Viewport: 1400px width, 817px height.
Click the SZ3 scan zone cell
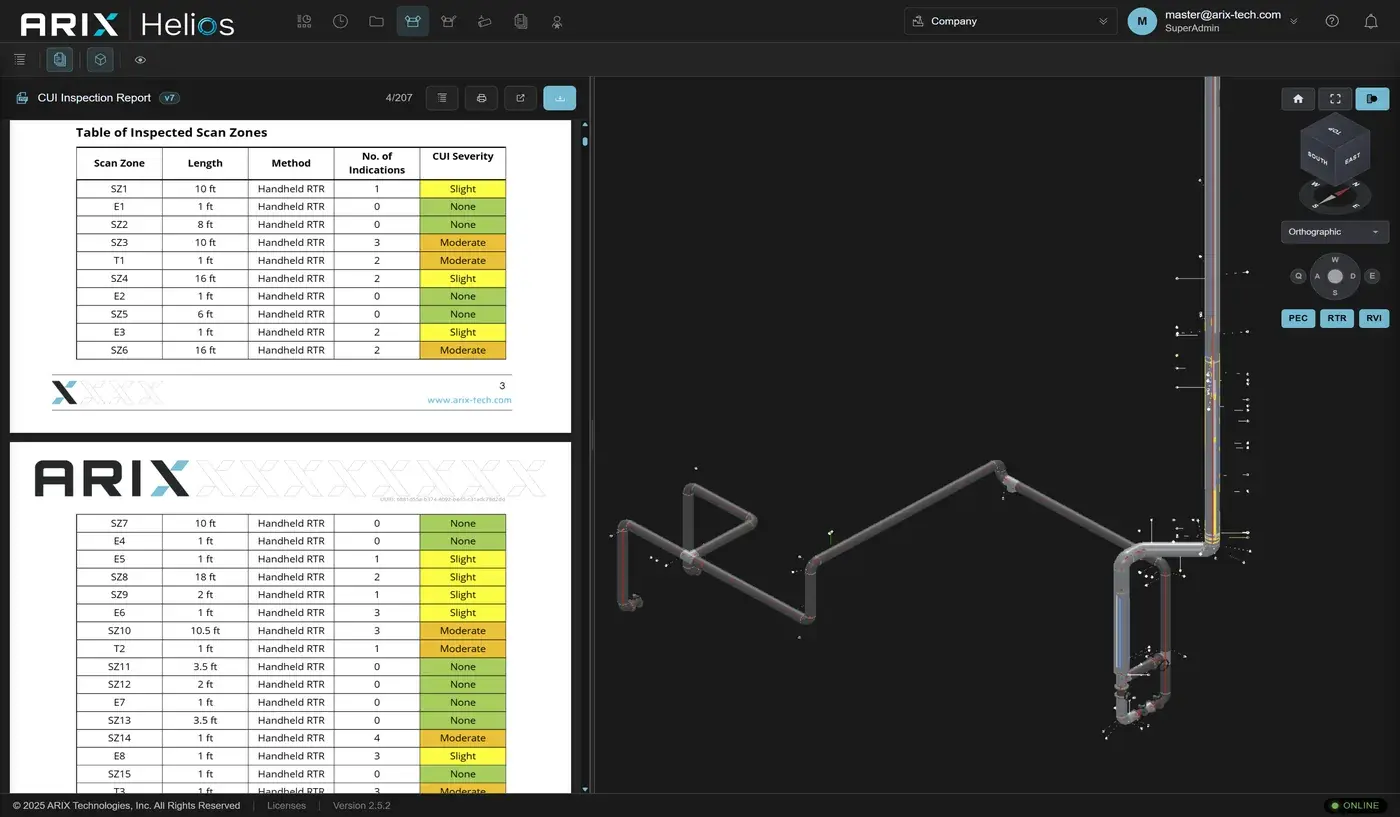tap(119, 242)
